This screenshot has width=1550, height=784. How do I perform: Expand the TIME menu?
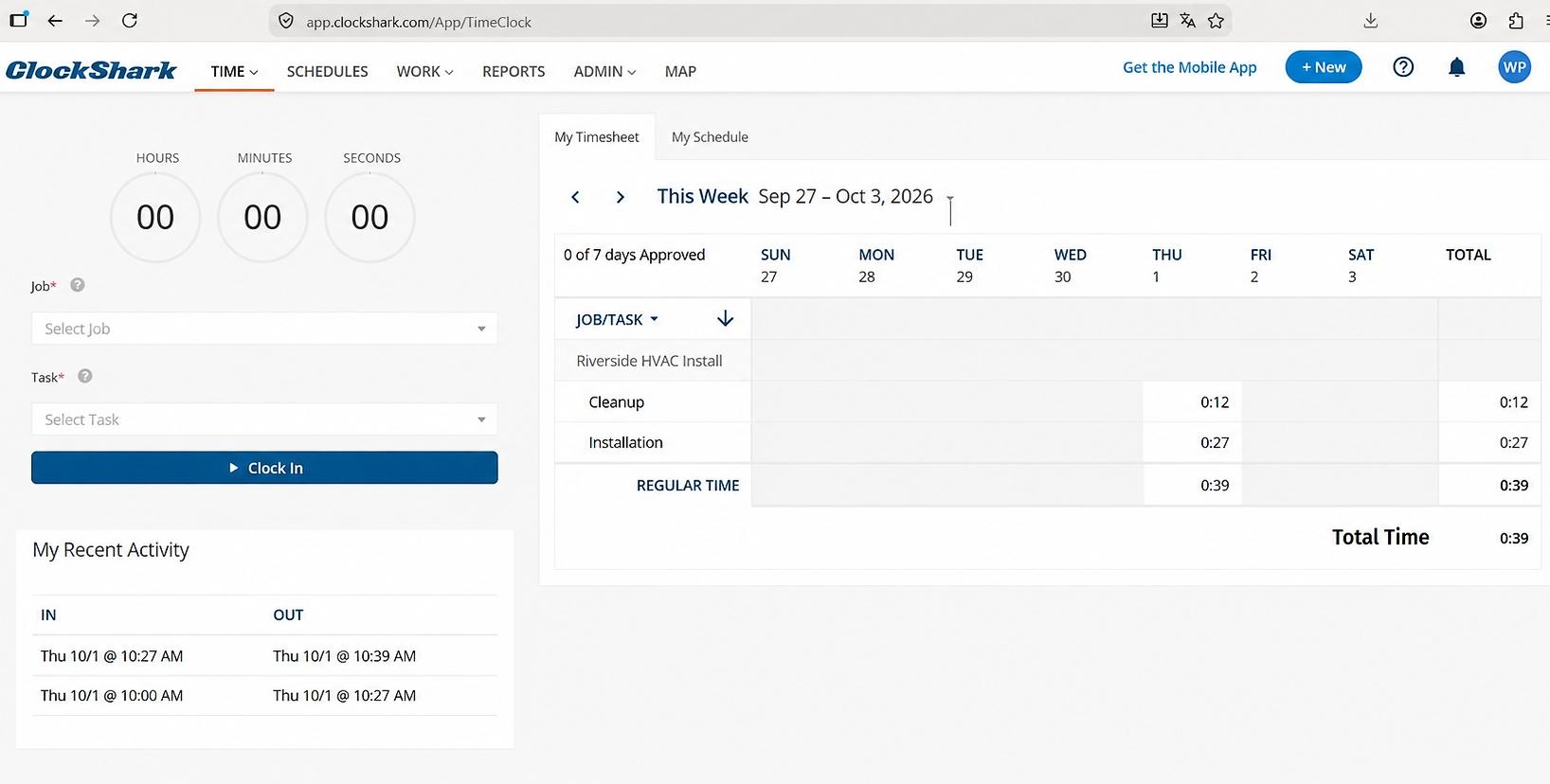coord(234,72)
